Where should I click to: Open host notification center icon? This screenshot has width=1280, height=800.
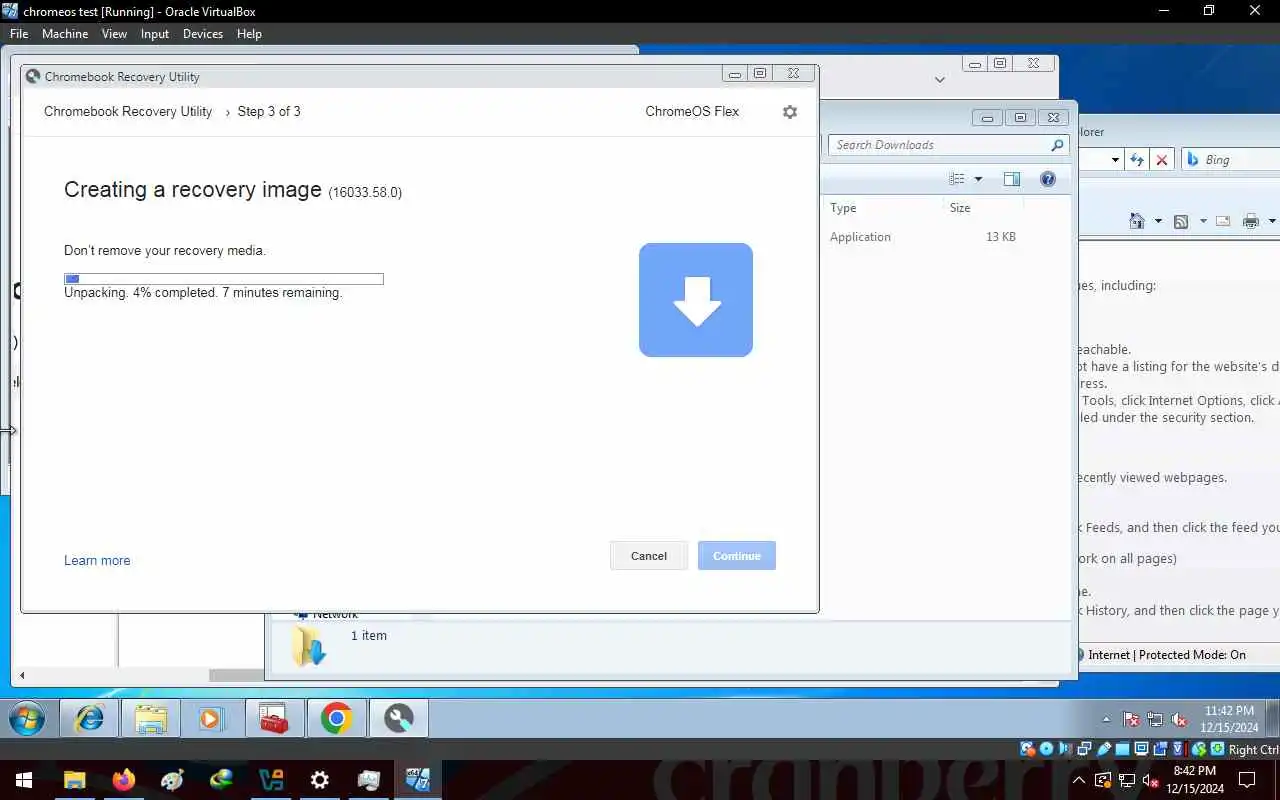click(x=1247, y=780)
